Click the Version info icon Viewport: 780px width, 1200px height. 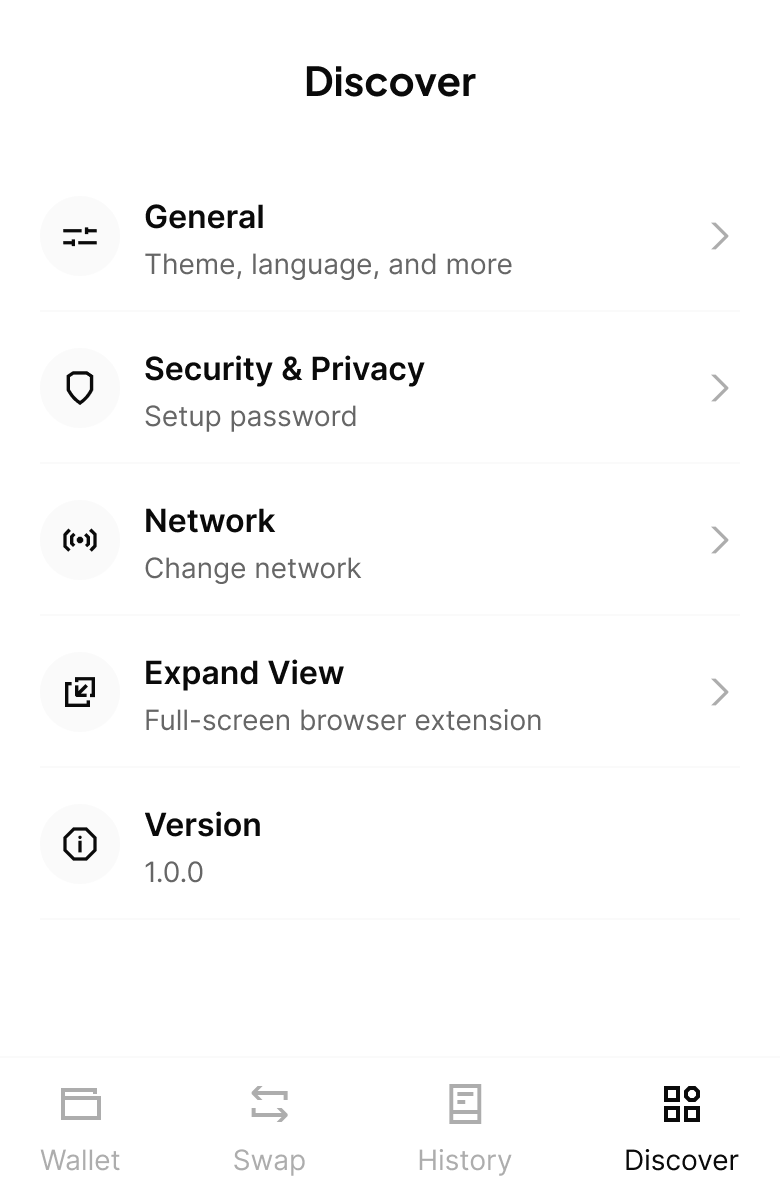click(x=80, y=844)
